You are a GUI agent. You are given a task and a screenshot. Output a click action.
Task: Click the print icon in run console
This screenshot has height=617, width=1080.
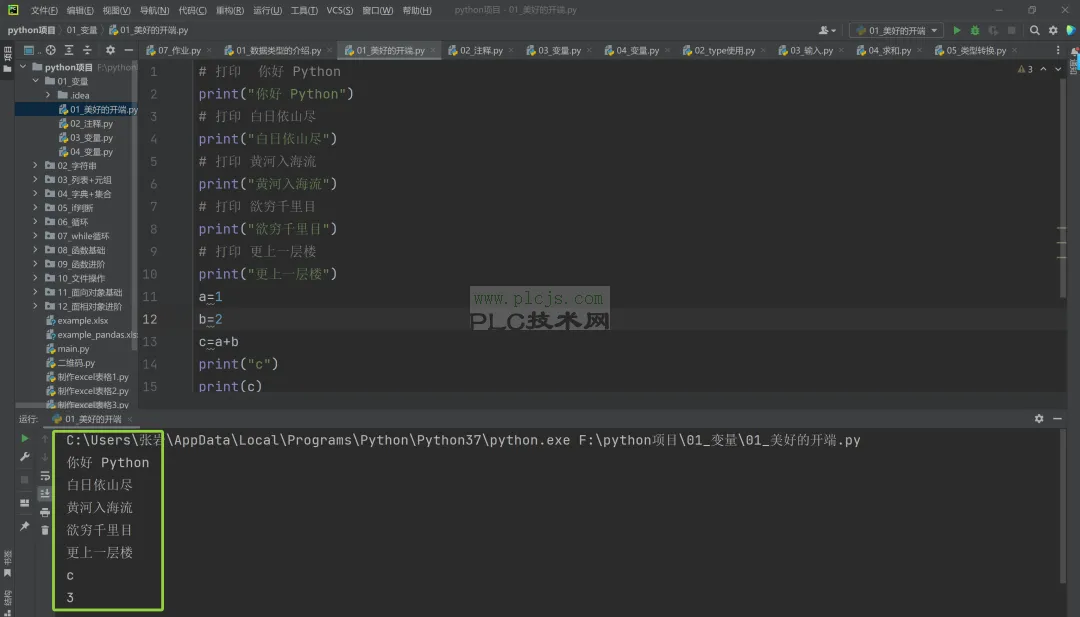tap(45, 512)
